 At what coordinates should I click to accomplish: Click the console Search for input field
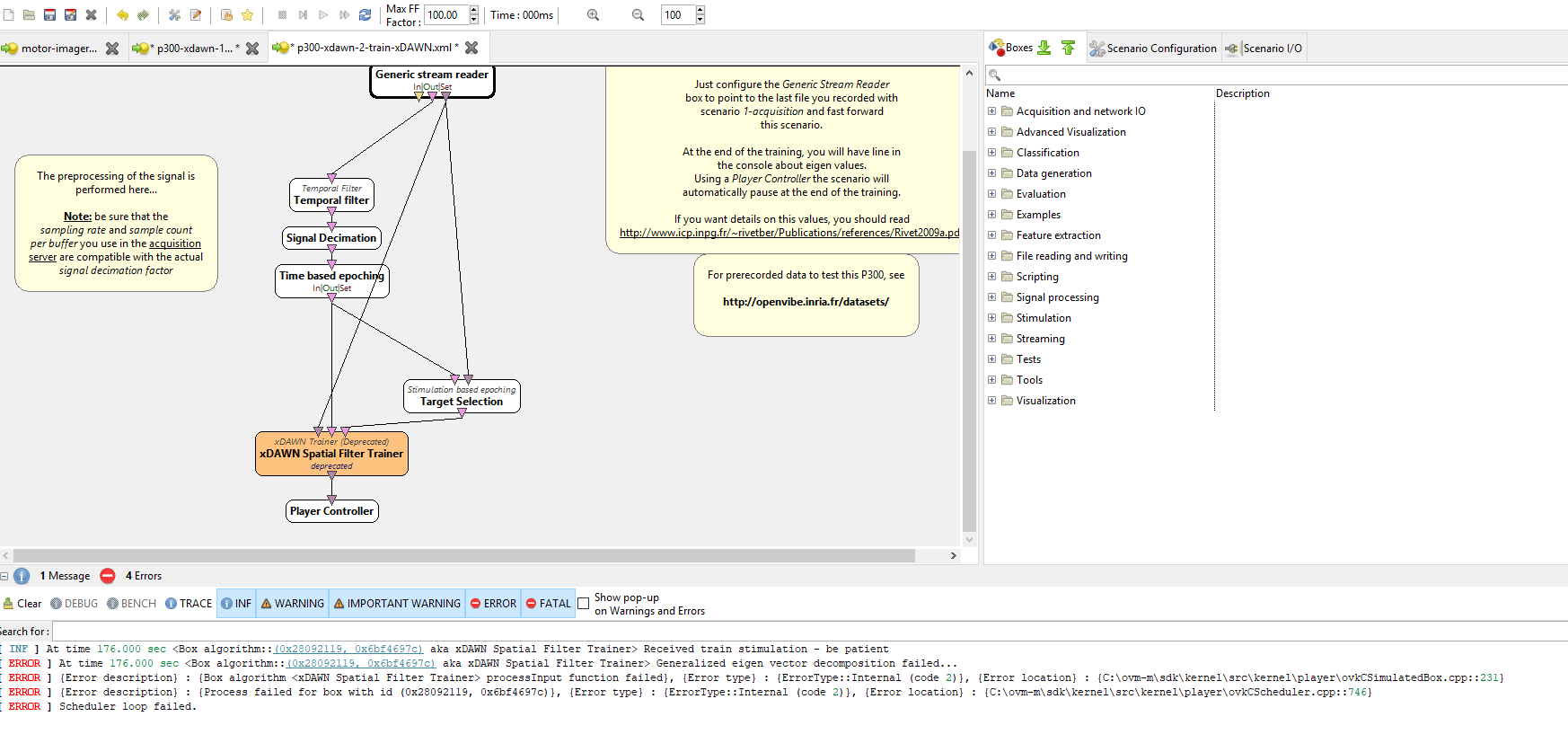[808, 632]
